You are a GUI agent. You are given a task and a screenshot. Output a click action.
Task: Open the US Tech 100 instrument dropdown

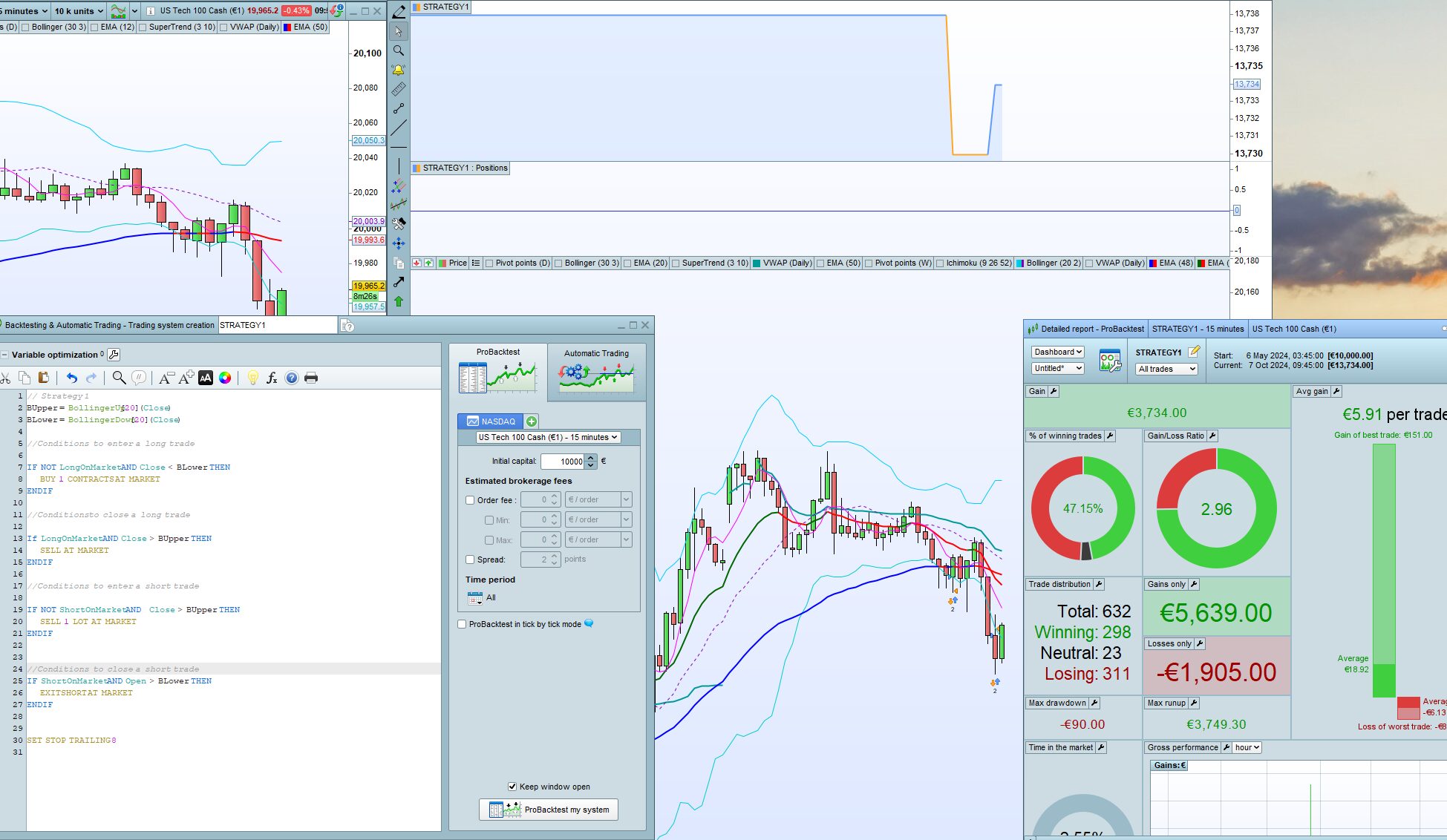[548, 437]
